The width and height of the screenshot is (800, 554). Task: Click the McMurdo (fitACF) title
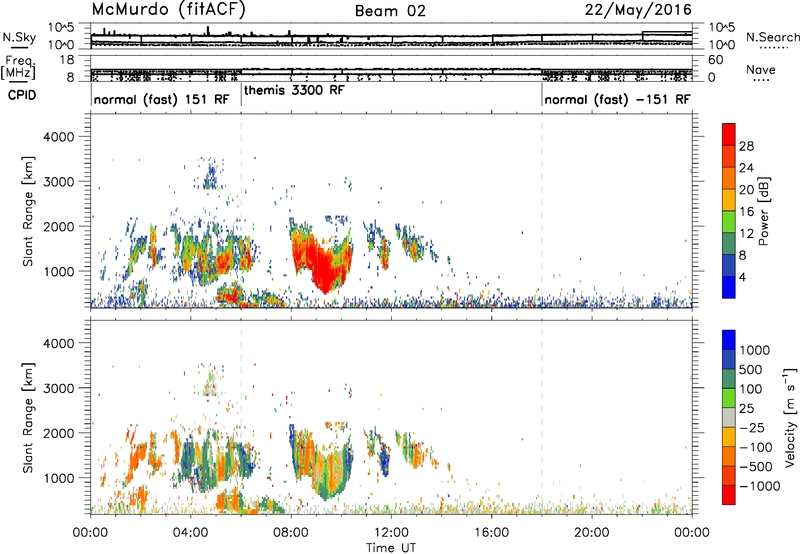point(168,10)
